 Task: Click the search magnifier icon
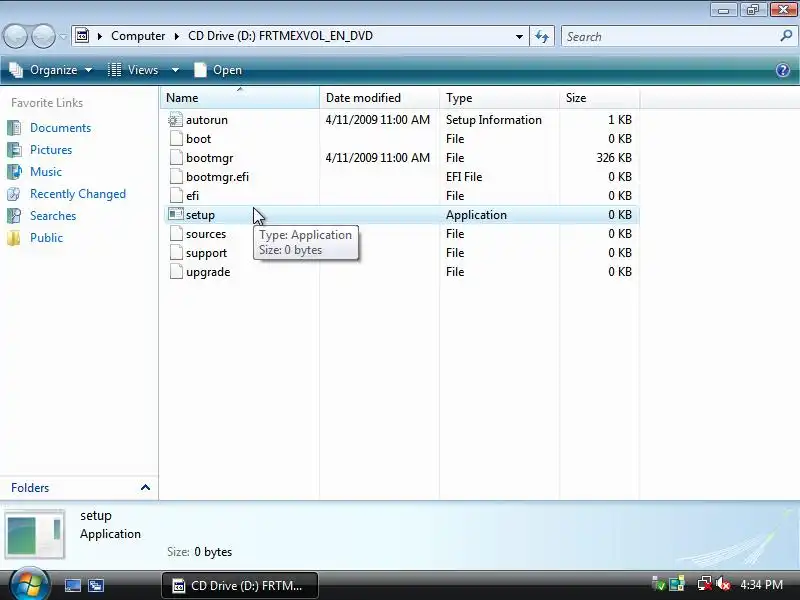786,36
